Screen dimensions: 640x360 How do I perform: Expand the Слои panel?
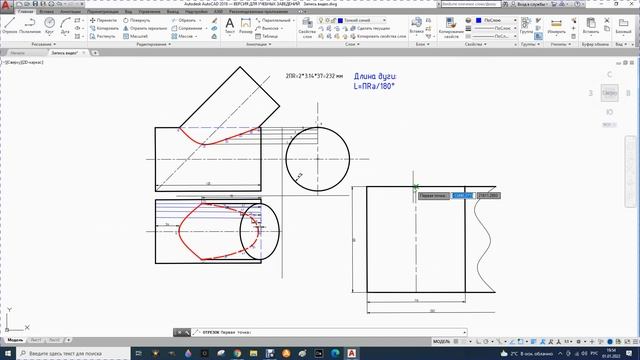point(352,44)
